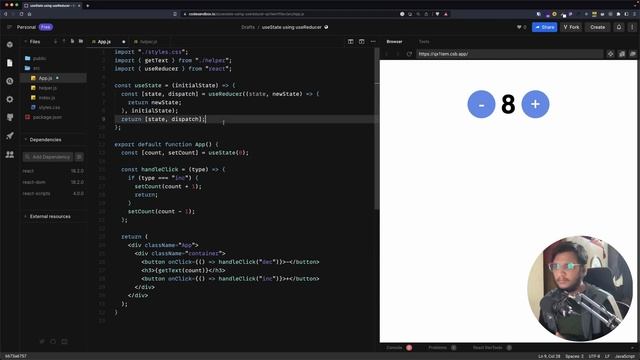Click the plus button in preview
Viewport: 640px width, 360px height.
point(535,104)
